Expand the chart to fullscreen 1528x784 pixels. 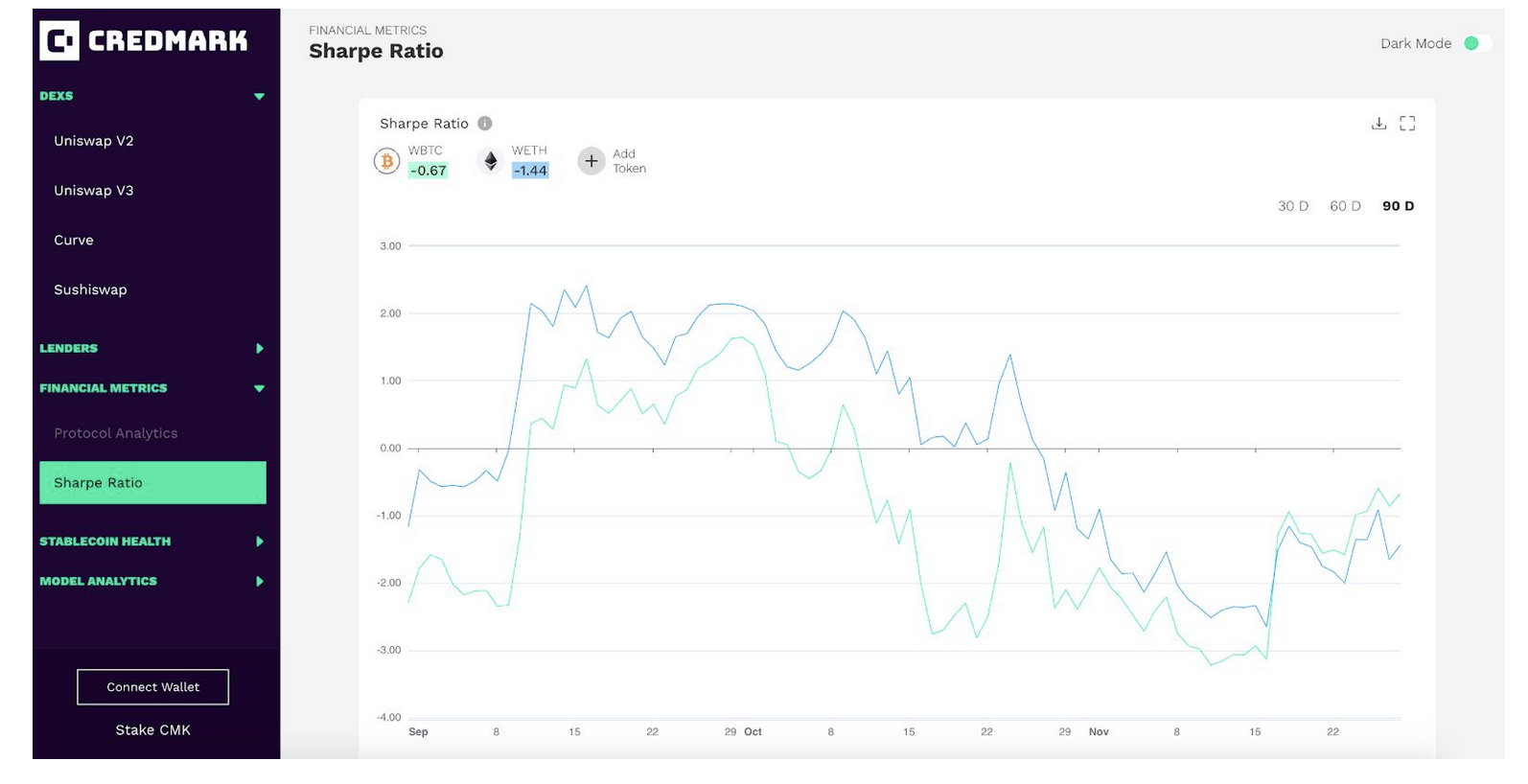1407,124
